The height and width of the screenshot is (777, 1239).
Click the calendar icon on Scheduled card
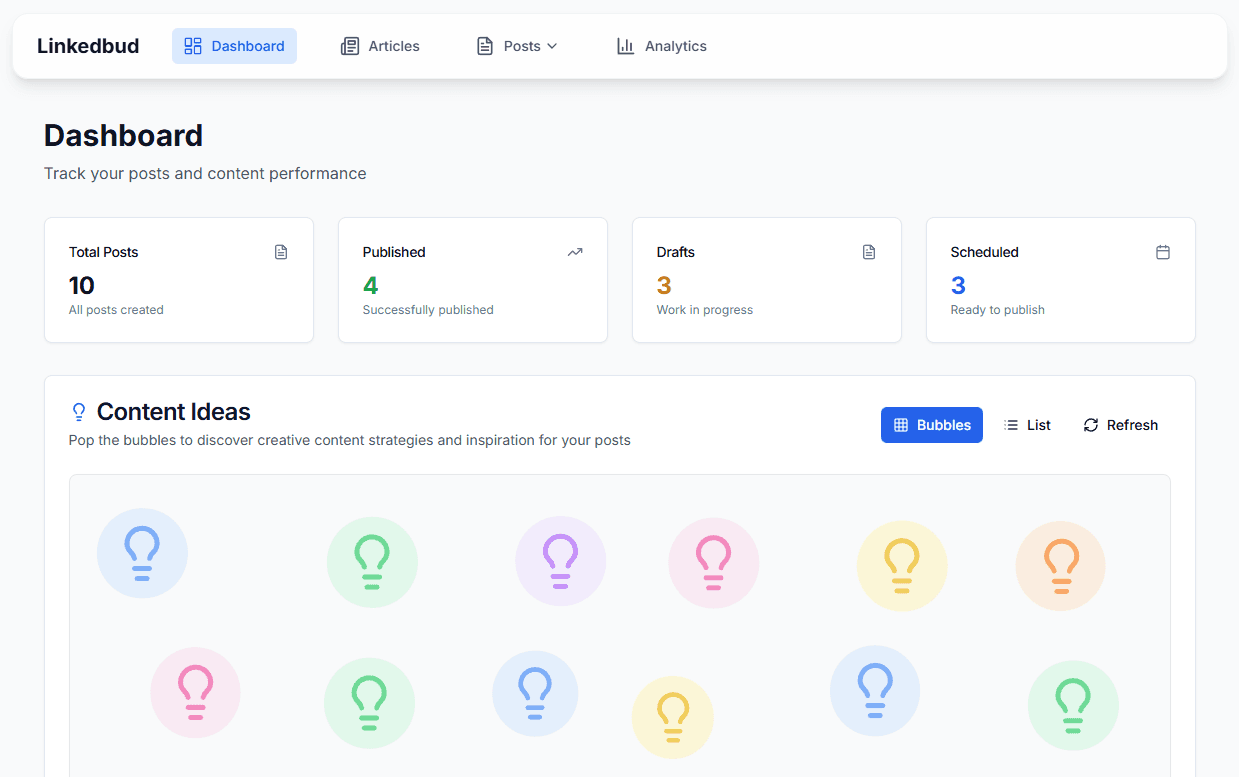(x=1163, y=252)
